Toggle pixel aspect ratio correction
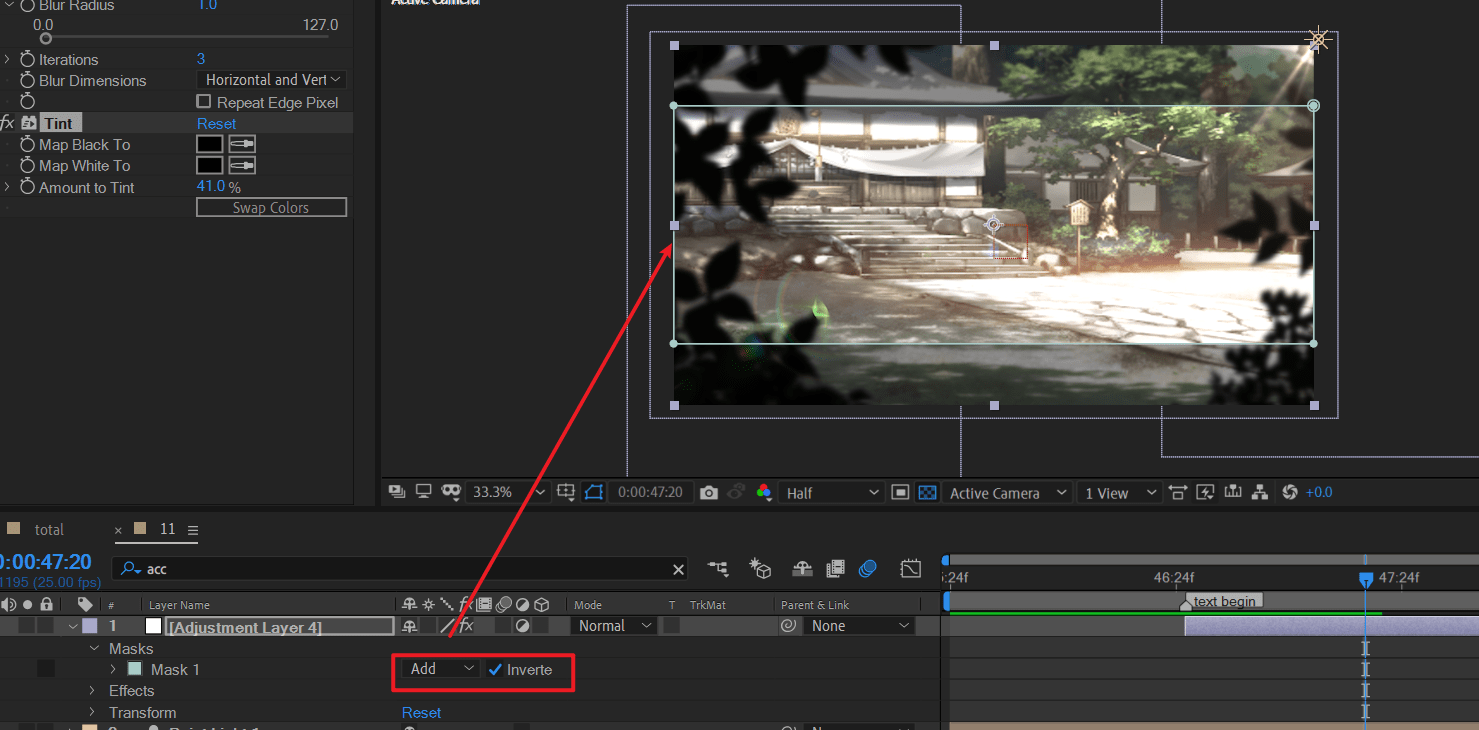Screen dimensions: 1479x730 (x=1177, y=492)
